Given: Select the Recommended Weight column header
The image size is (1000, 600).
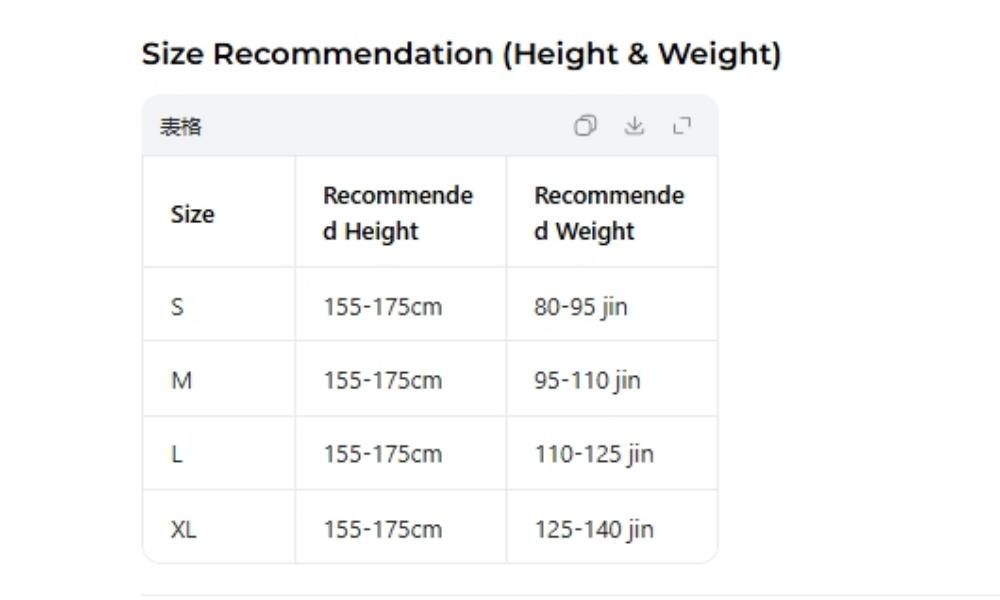Looking at the screenshot, I should point(610,213).
